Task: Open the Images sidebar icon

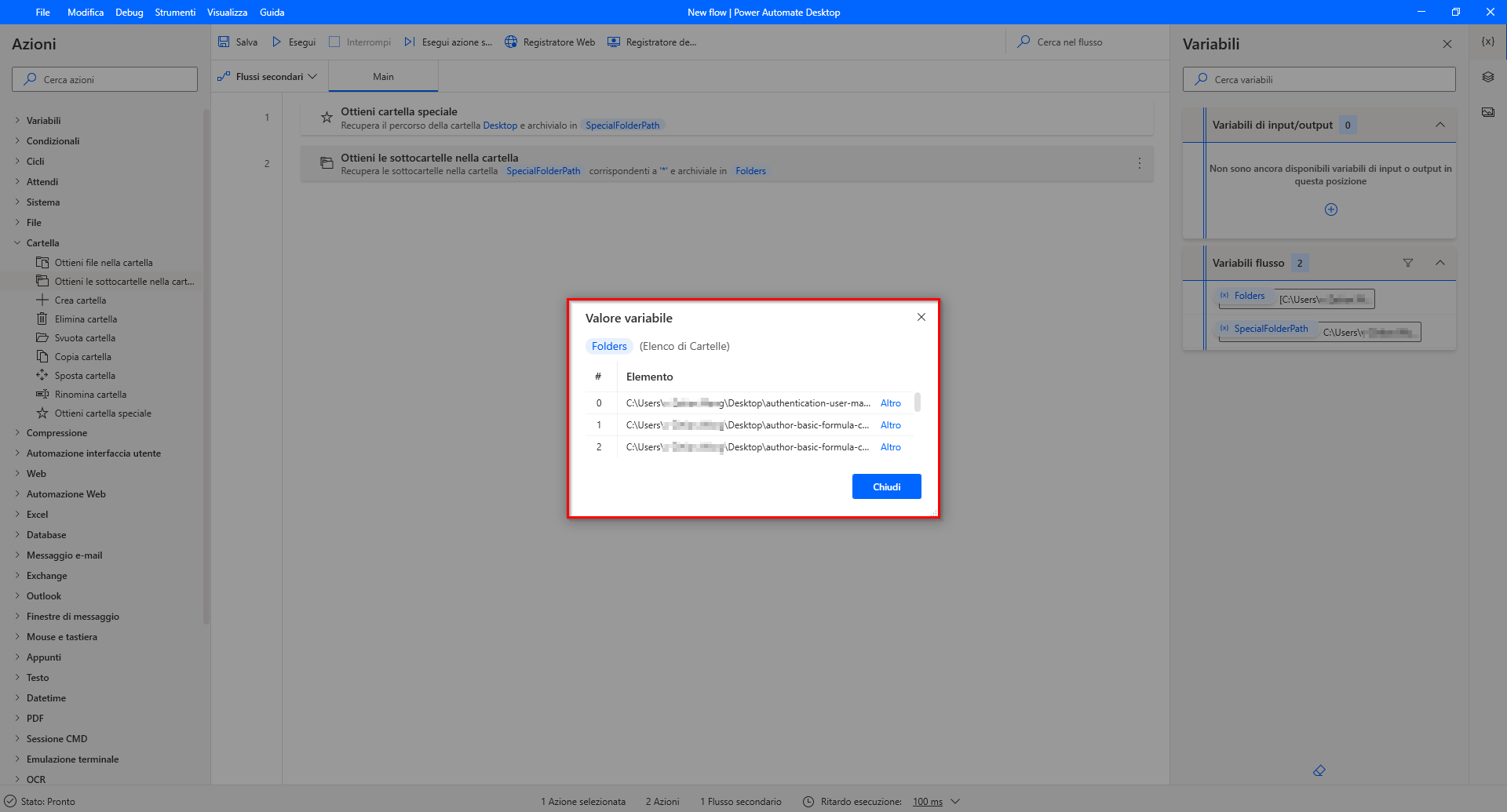Action: tap(1487, 112)
